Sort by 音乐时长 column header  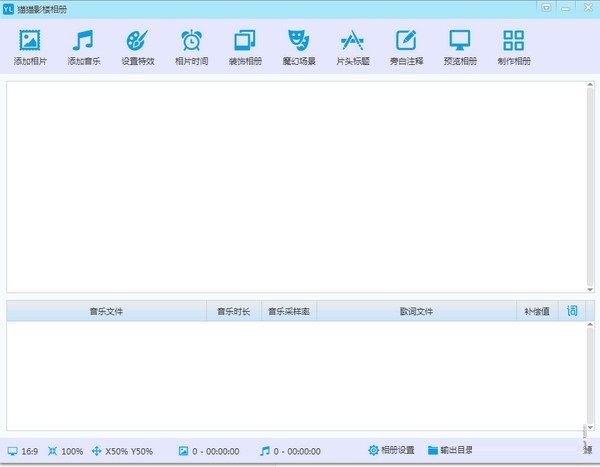coord(234,311)
